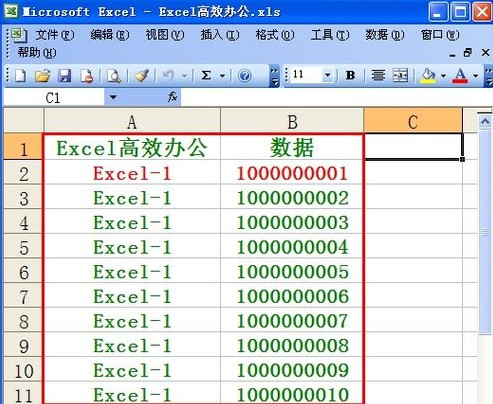Click the Excel workbook icon beside the File menu

pos(19,35)
